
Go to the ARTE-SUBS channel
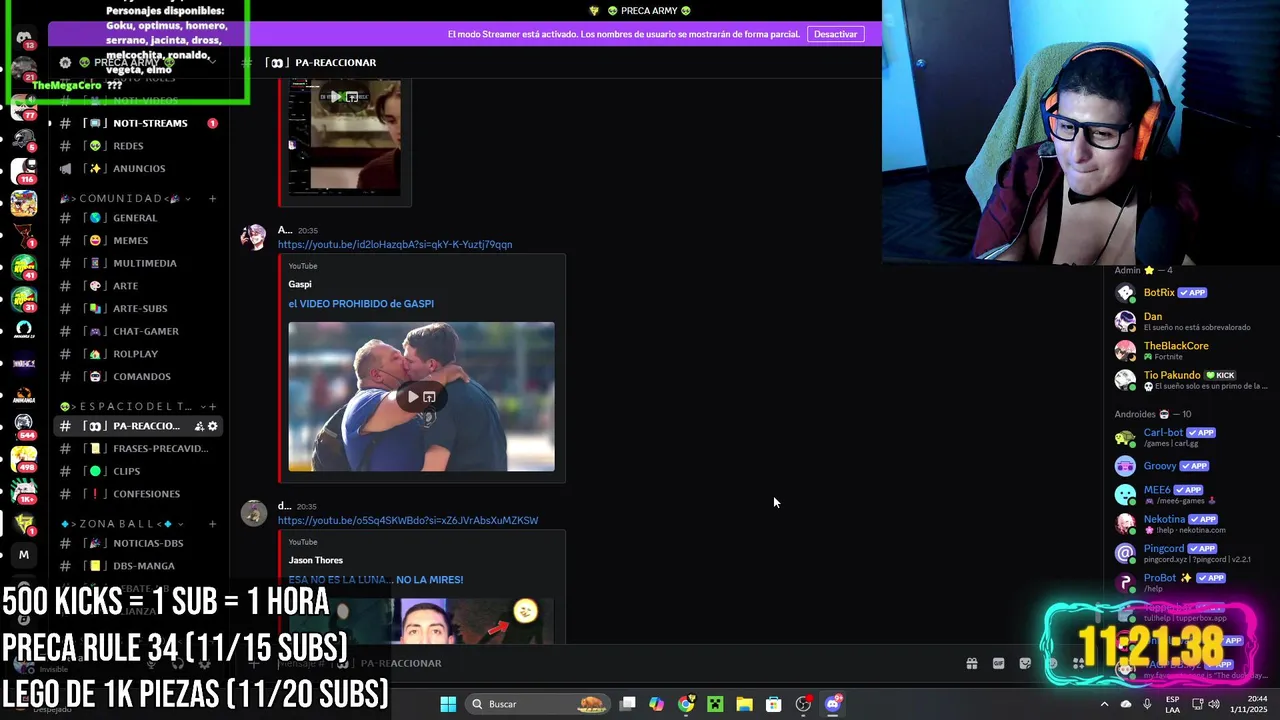click(x=138, y=309)
